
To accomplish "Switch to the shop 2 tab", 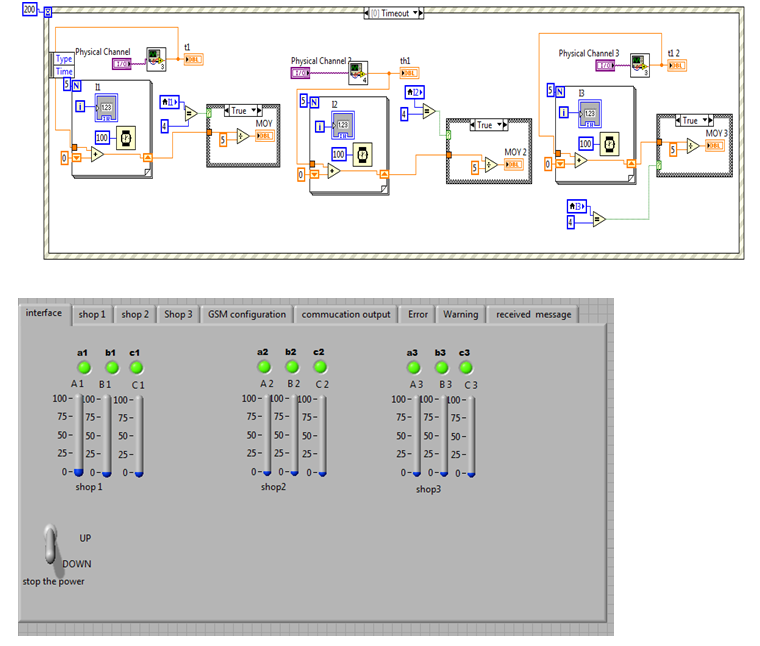I will (x=135, y=314).
